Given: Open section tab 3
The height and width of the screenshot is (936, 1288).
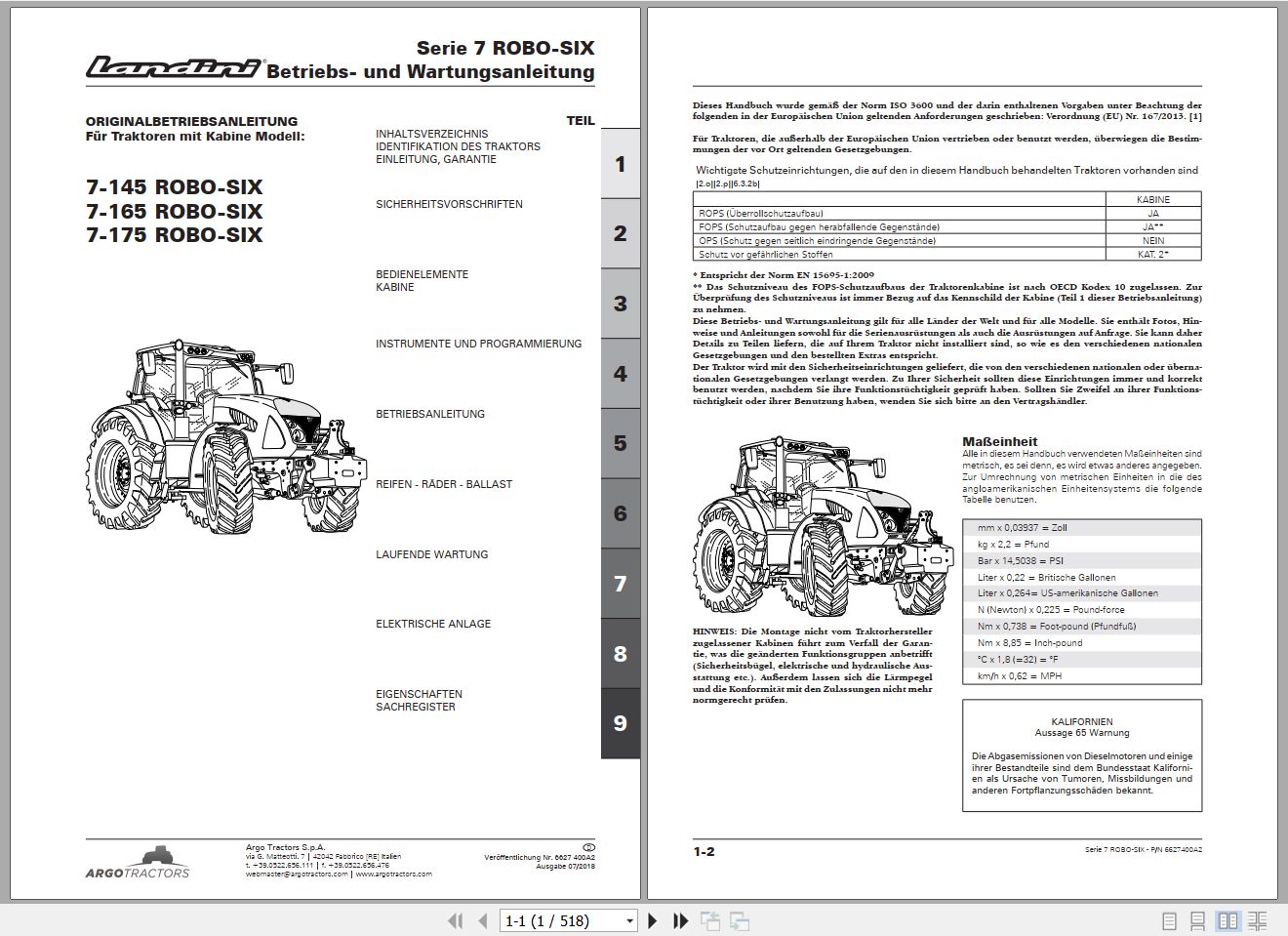Looking at the screenshot, I should [620, 304].
